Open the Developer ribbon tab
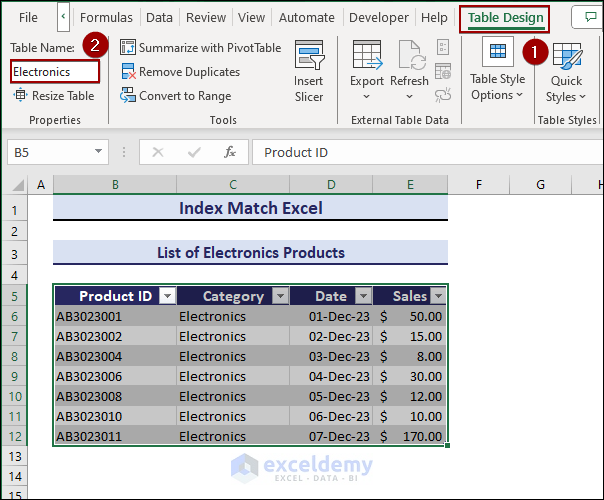 (379, 18)
